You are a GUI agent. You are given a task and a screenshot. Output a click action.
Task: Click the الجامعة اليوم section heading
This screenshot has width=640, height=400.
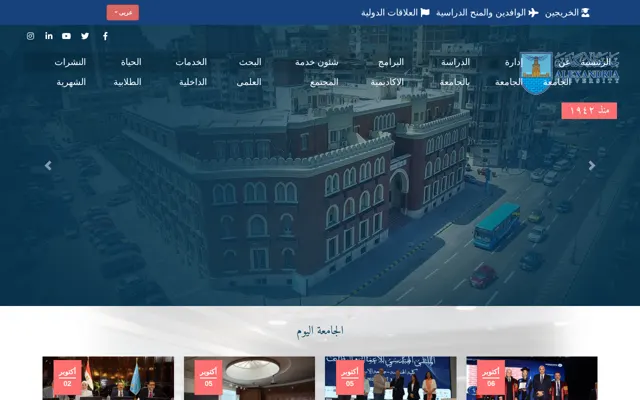click(x=320, y=331)
